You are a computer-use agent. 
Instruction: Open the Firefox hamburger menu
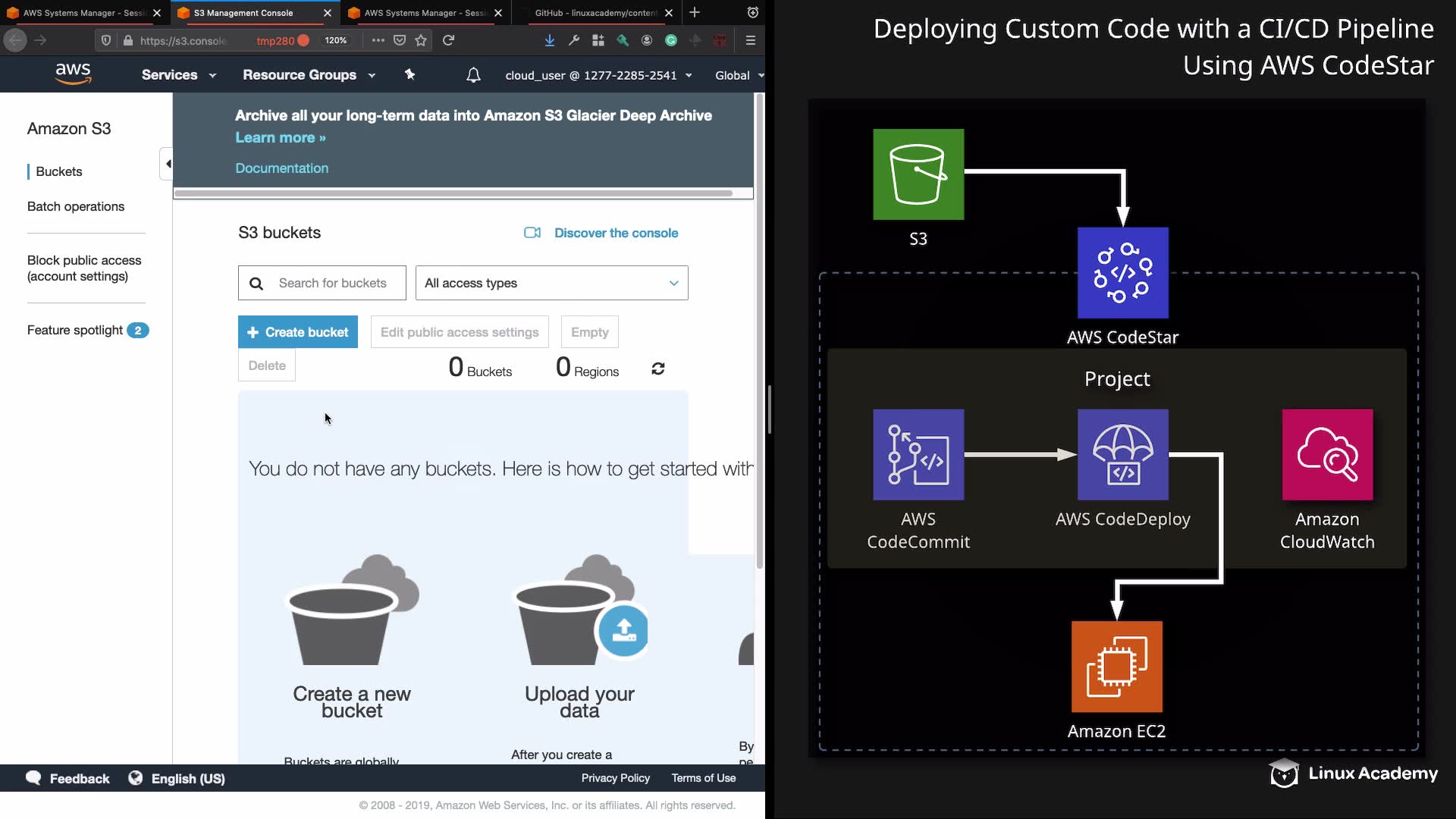click(x=750, y=40)
